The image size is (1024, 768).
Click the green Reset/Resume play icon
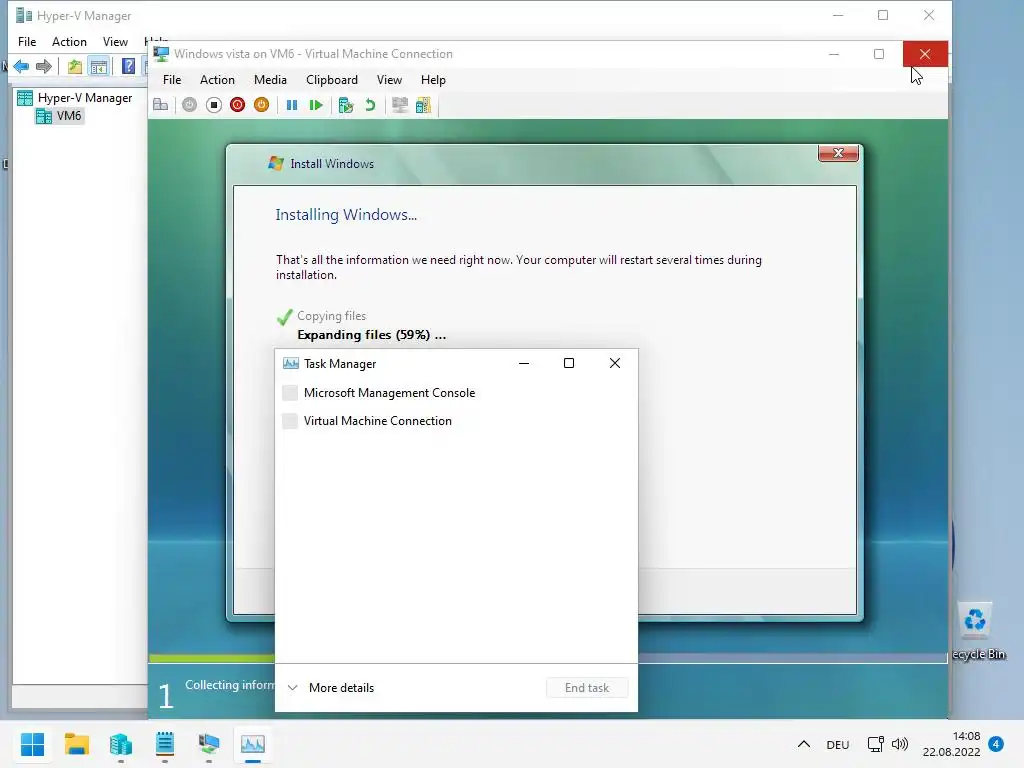click(x=316, y=105)
